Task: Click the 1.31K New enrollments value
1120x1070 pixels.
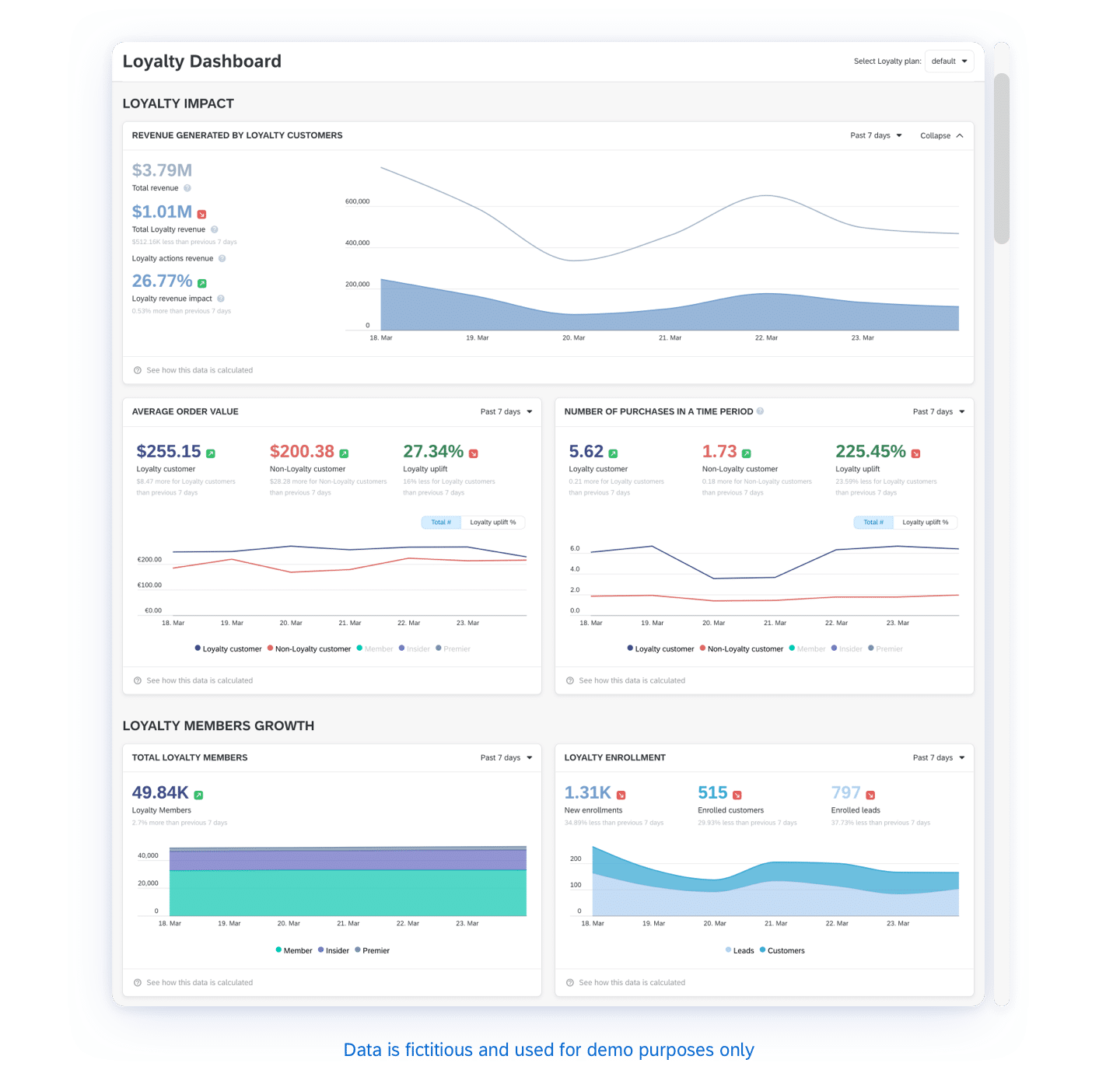Action: click(588, 792)
